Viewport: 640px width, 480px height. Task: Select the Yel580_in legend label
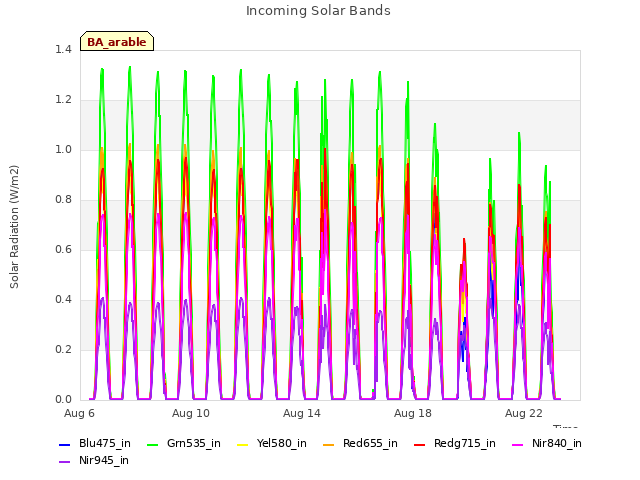click(x=282, y=444)
